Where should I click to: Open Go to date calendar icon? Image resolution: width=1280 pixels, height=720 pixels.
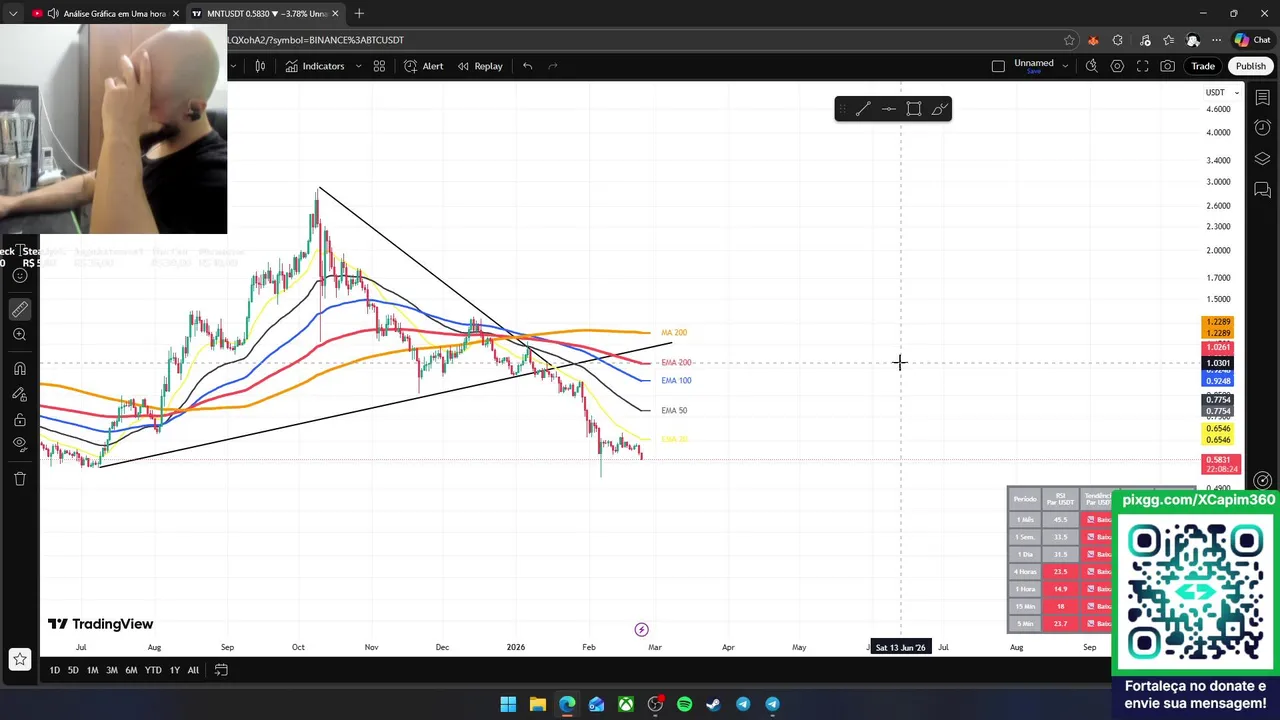tap(221, 670)
